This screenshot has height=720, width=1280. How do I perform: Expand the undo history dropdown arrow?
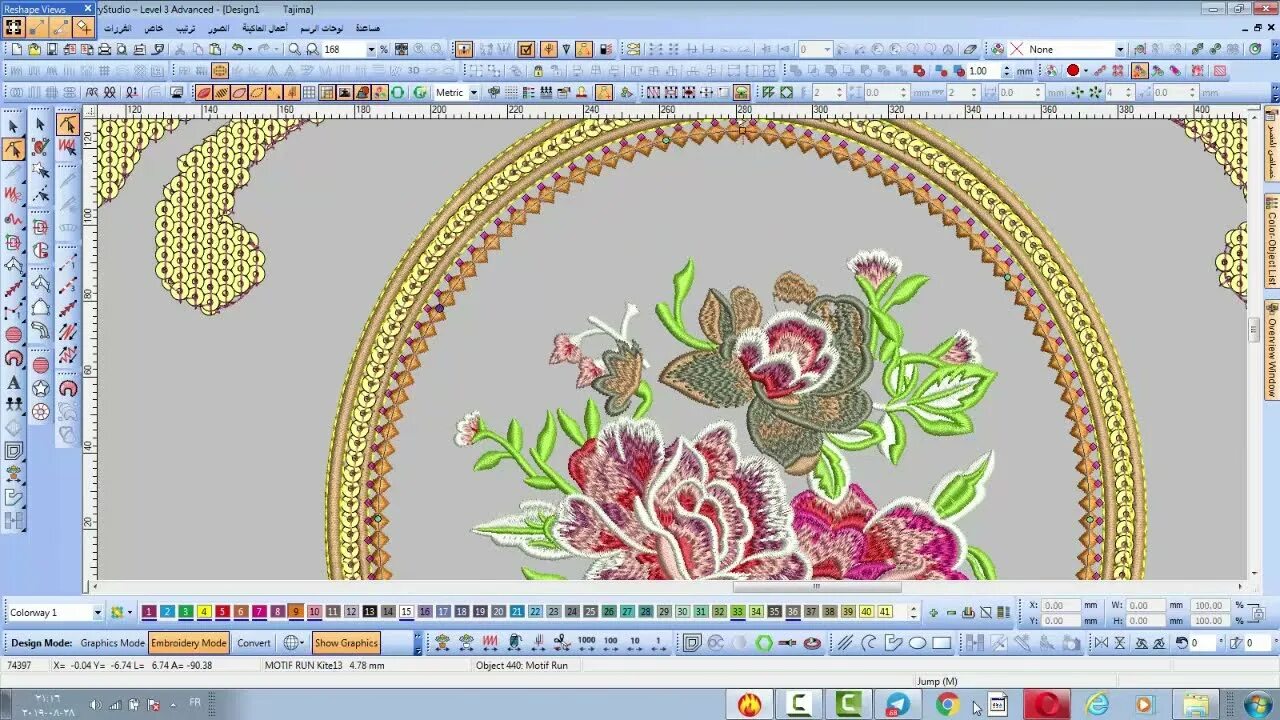(x=250, y=49)
